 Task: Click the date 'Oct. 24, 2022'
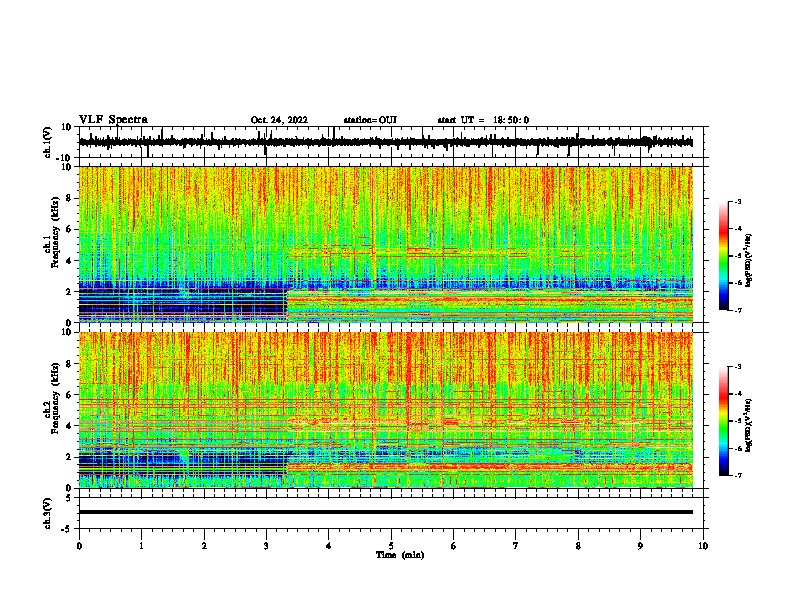coord(279,120)
